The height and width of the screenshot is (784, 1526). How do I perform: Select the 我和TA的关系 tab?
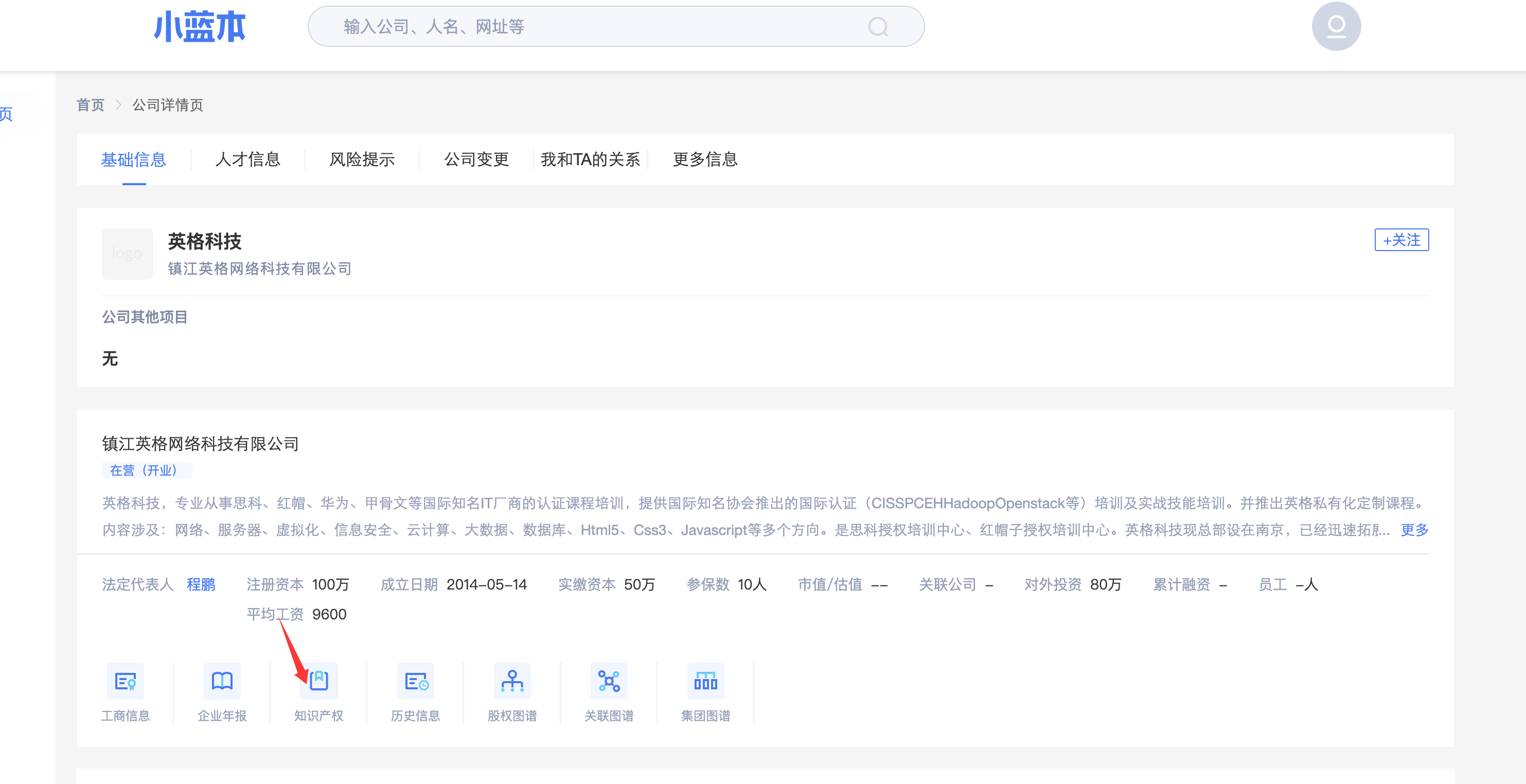point(590,159)
